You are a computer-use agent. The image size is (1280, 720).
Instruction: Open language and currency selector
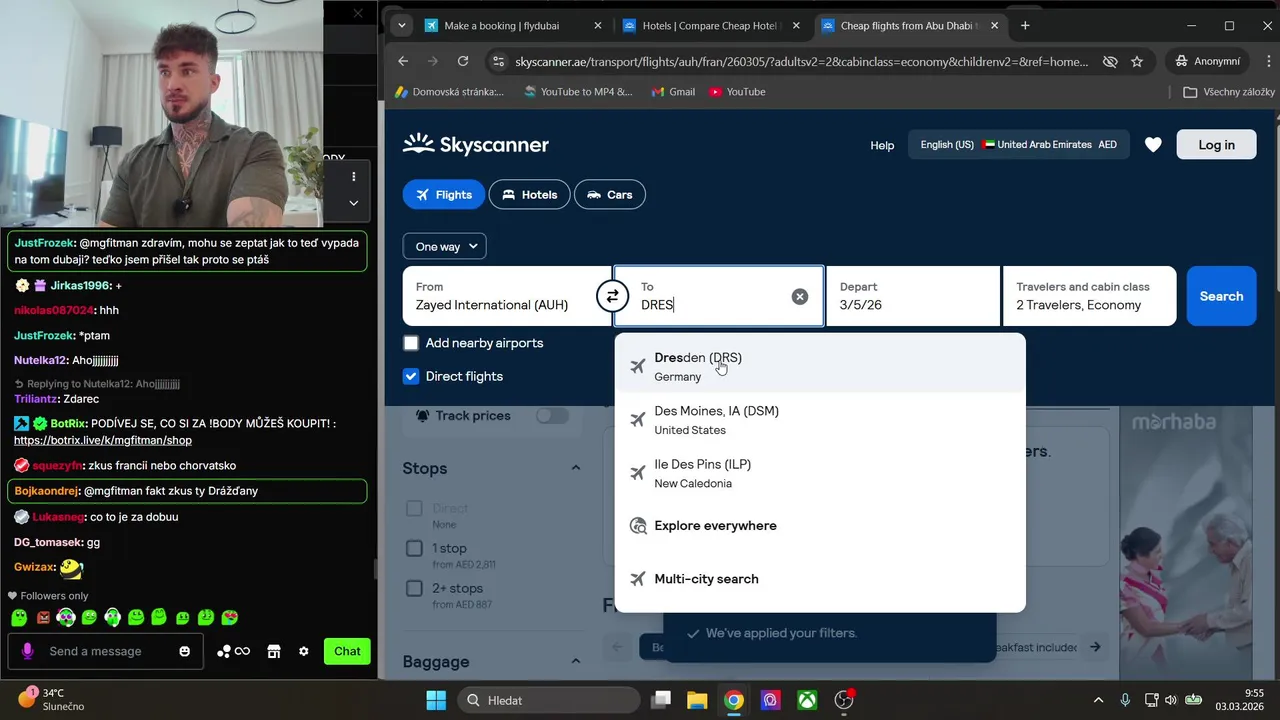1018,145
